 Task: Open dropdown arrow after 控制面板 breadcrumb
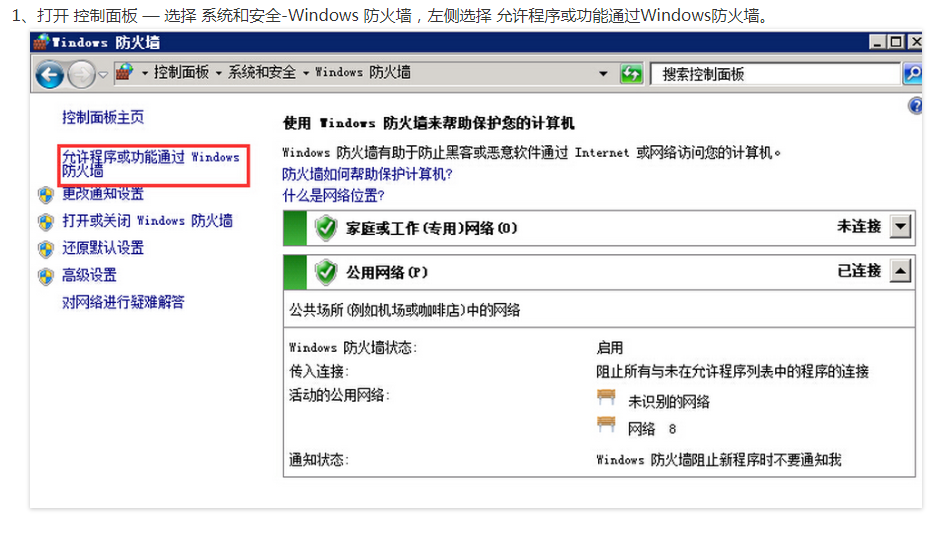219,73
